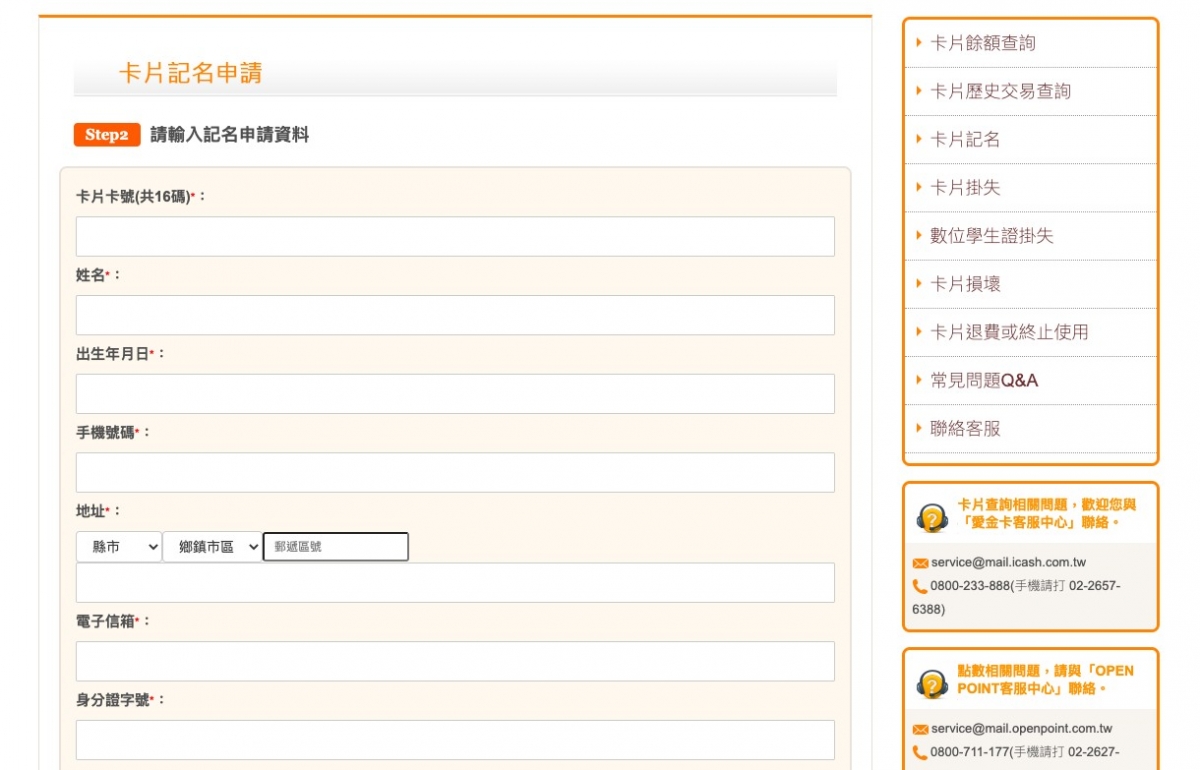This screenshot has height=770, width=1200.
Task: Focus the 電子信箱 input field
Action: (455, 661)
